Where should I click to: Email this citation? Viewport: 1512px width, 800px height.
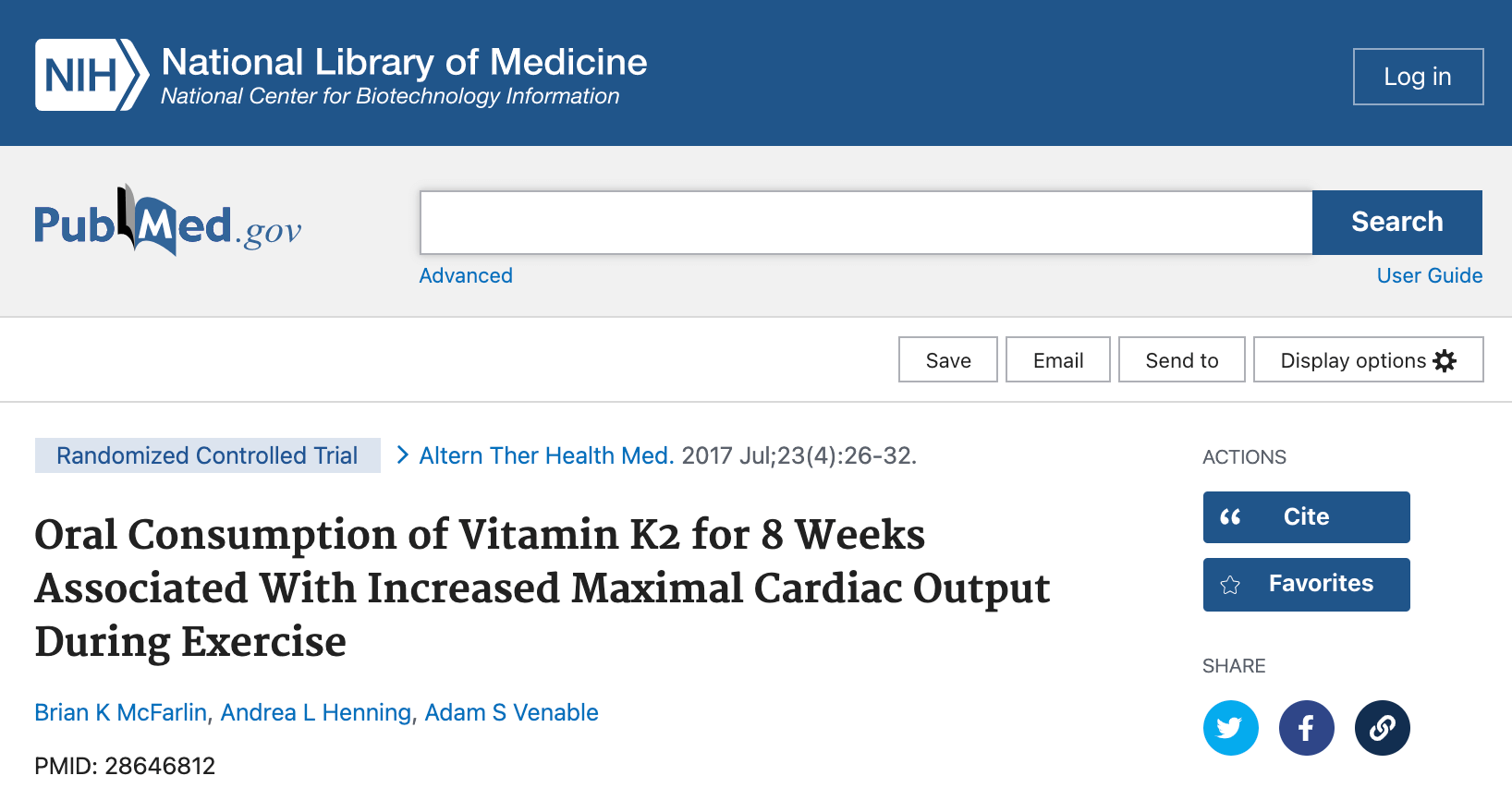[x=1057, y=360]
